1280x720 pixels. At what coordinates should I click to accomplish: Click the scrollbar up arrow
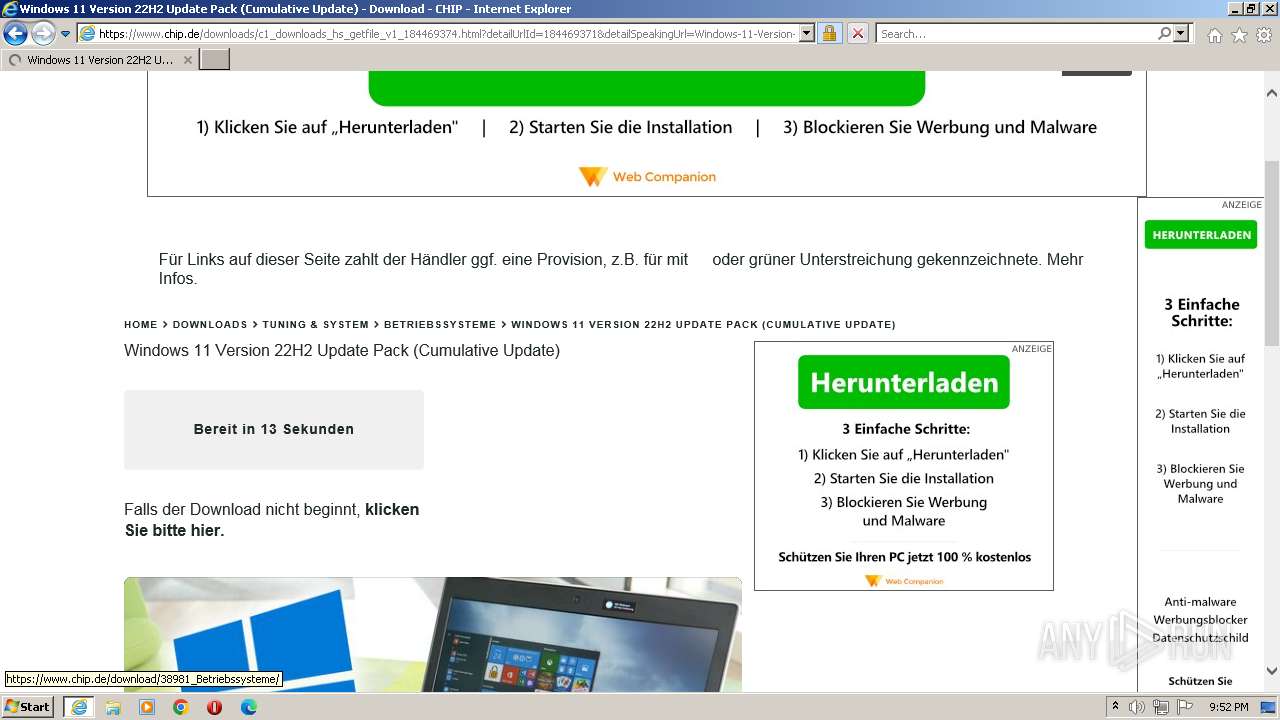(x=1272, y=93)
